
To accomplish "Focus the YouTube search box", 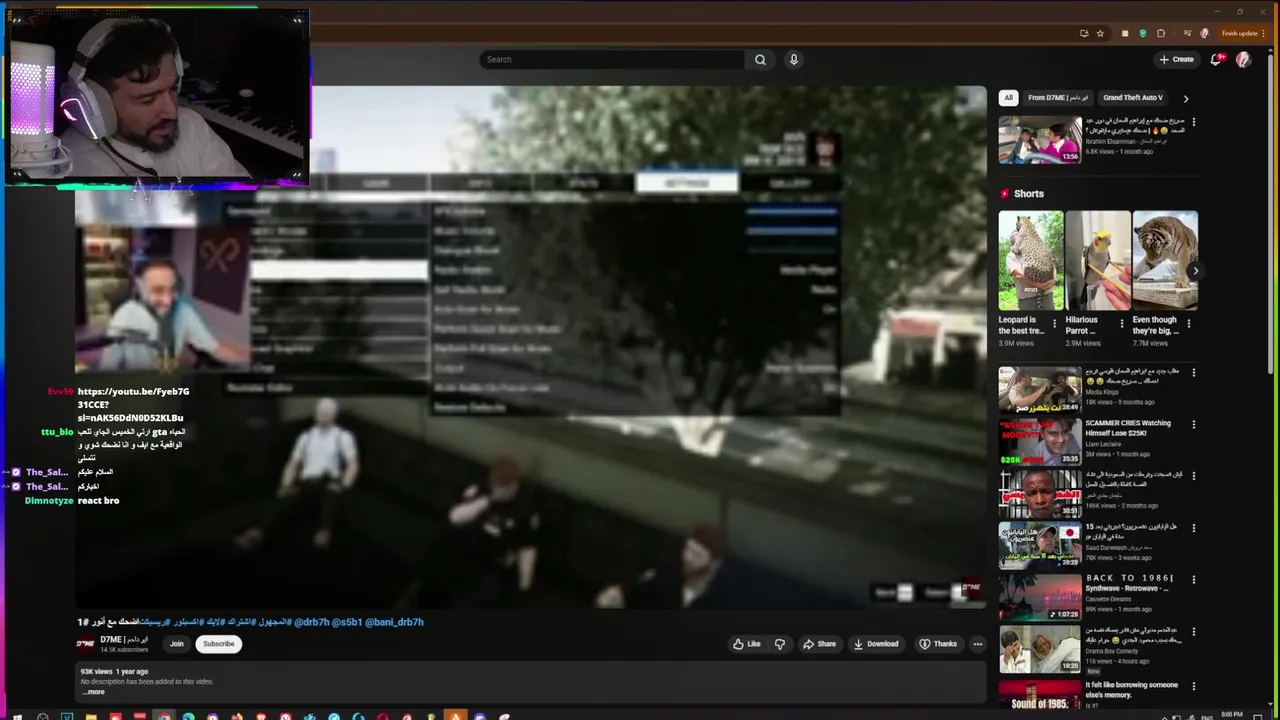I will (x=612, y=59).
